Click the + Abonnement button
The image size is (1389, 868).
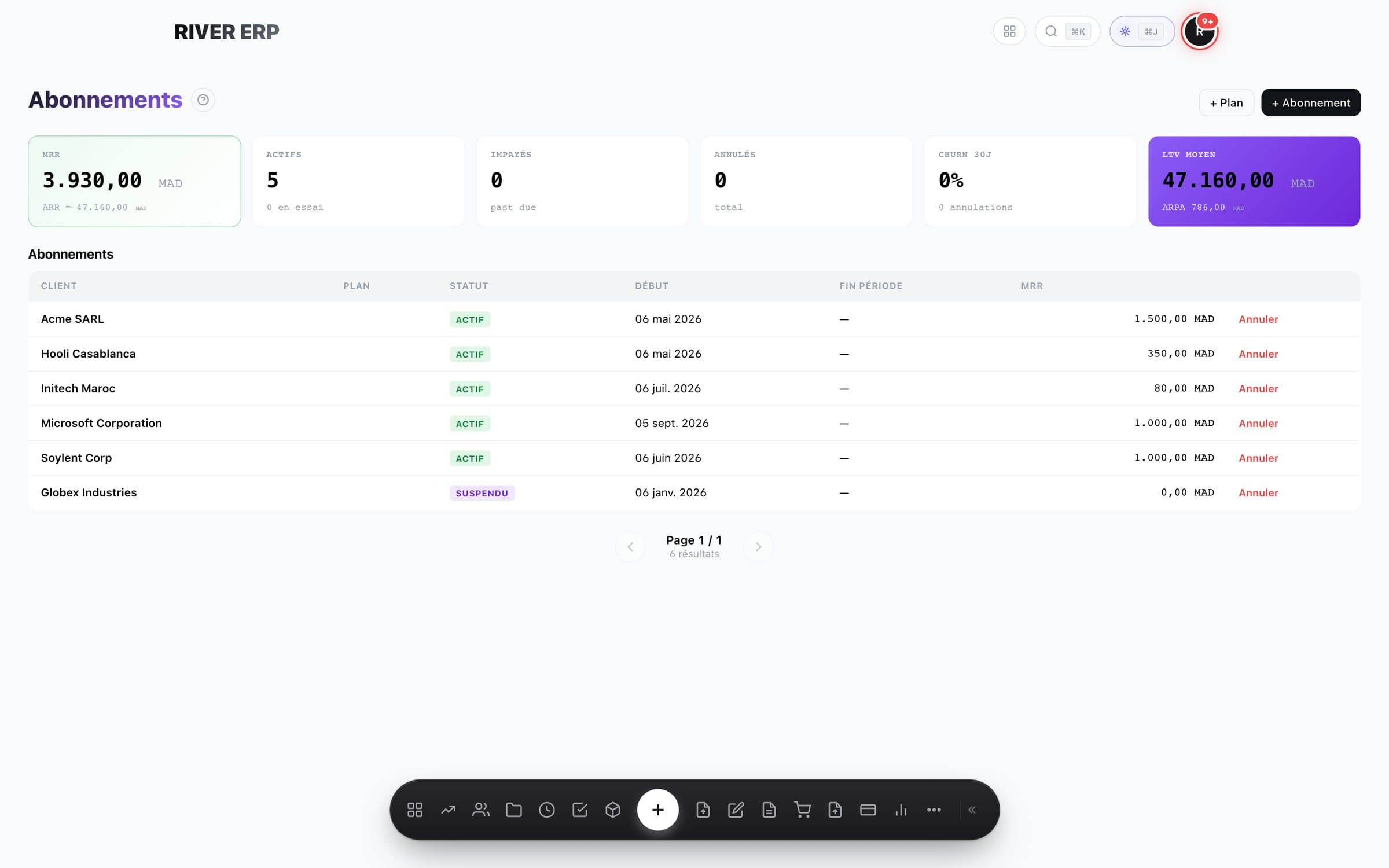pos(1311,102)
